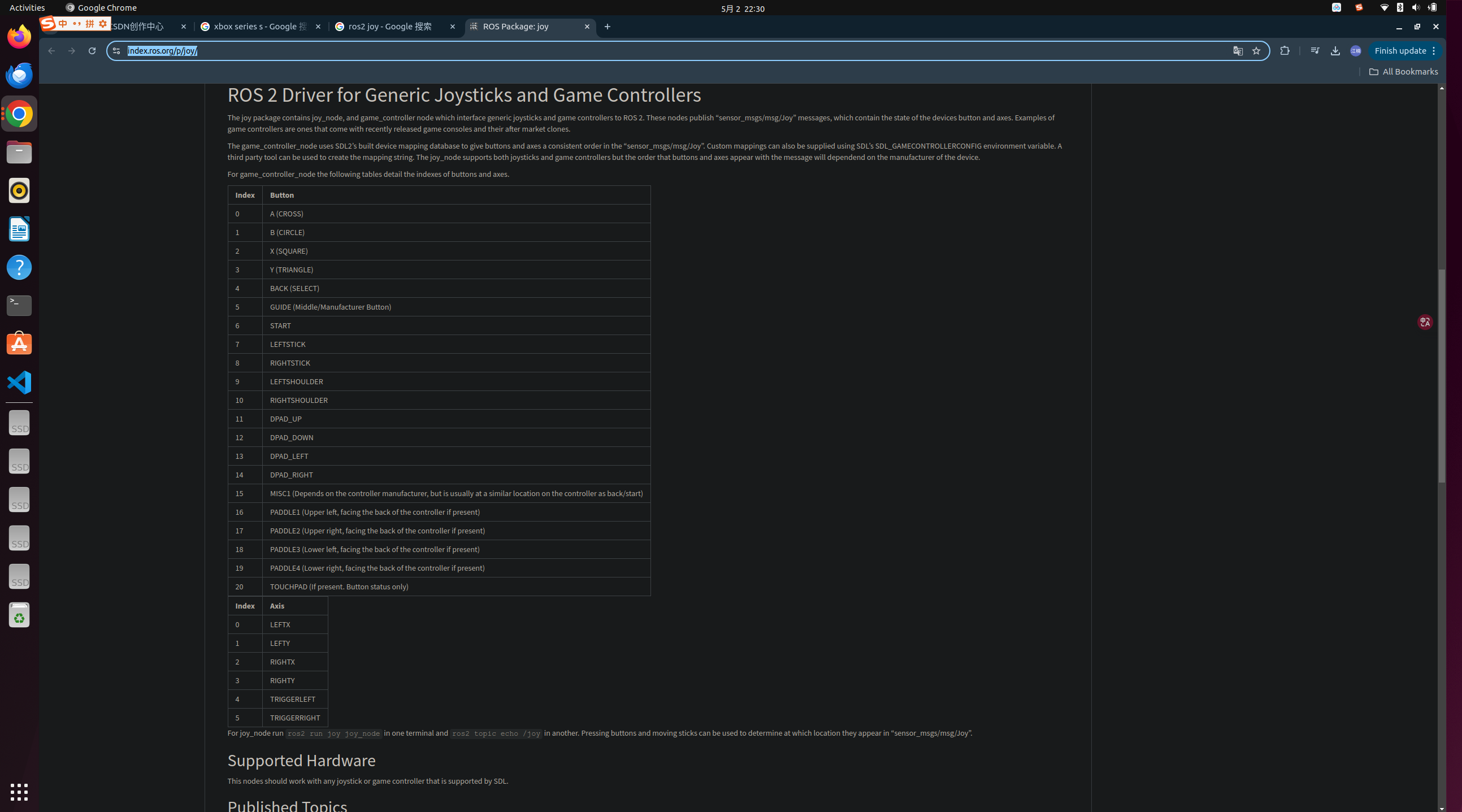Bookmark this page with the star icon
Image resolution: width=1462 pixels, height=812 pixels.
(1256, 51)
